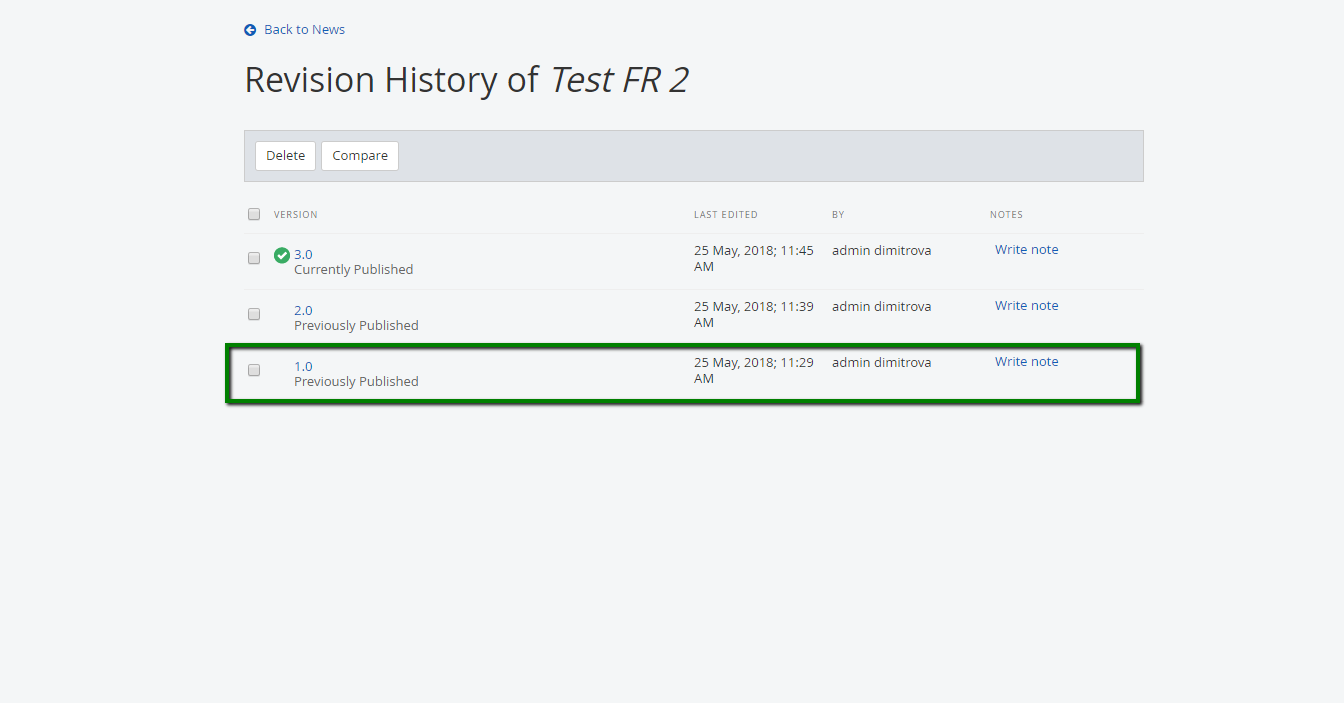Open version 1.0 revision link
The image size is (1344, 703).
tap(303, 366)
